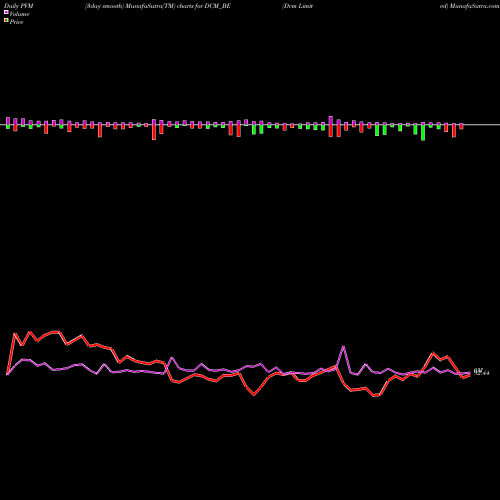Click the 'charts for DCM_BE' header text

[204, 6]
